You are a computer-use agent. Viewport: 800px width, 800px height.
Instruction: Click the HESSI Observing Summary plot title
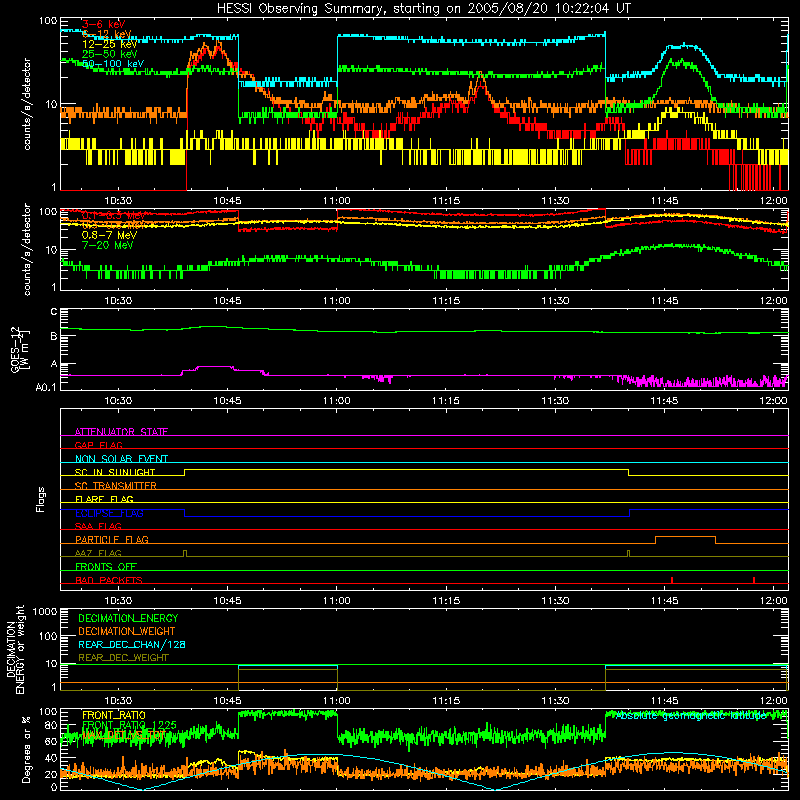tap(424, 9)
